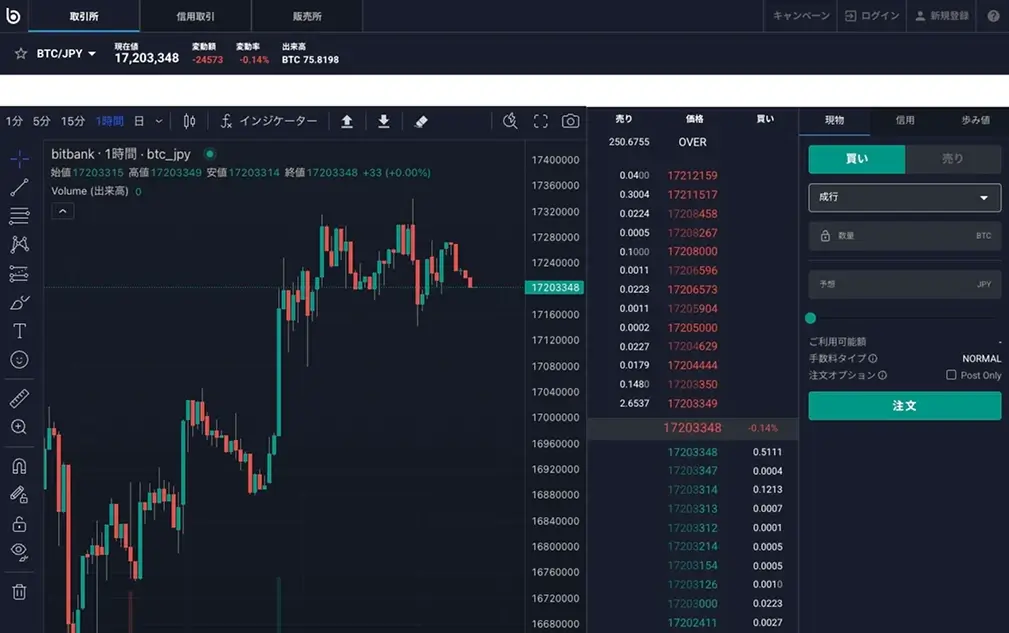Image resolution: width=1009 pixels, height=633 pixels.
Task: Click the 数量 BTC input field
Action: pos(905,236)
